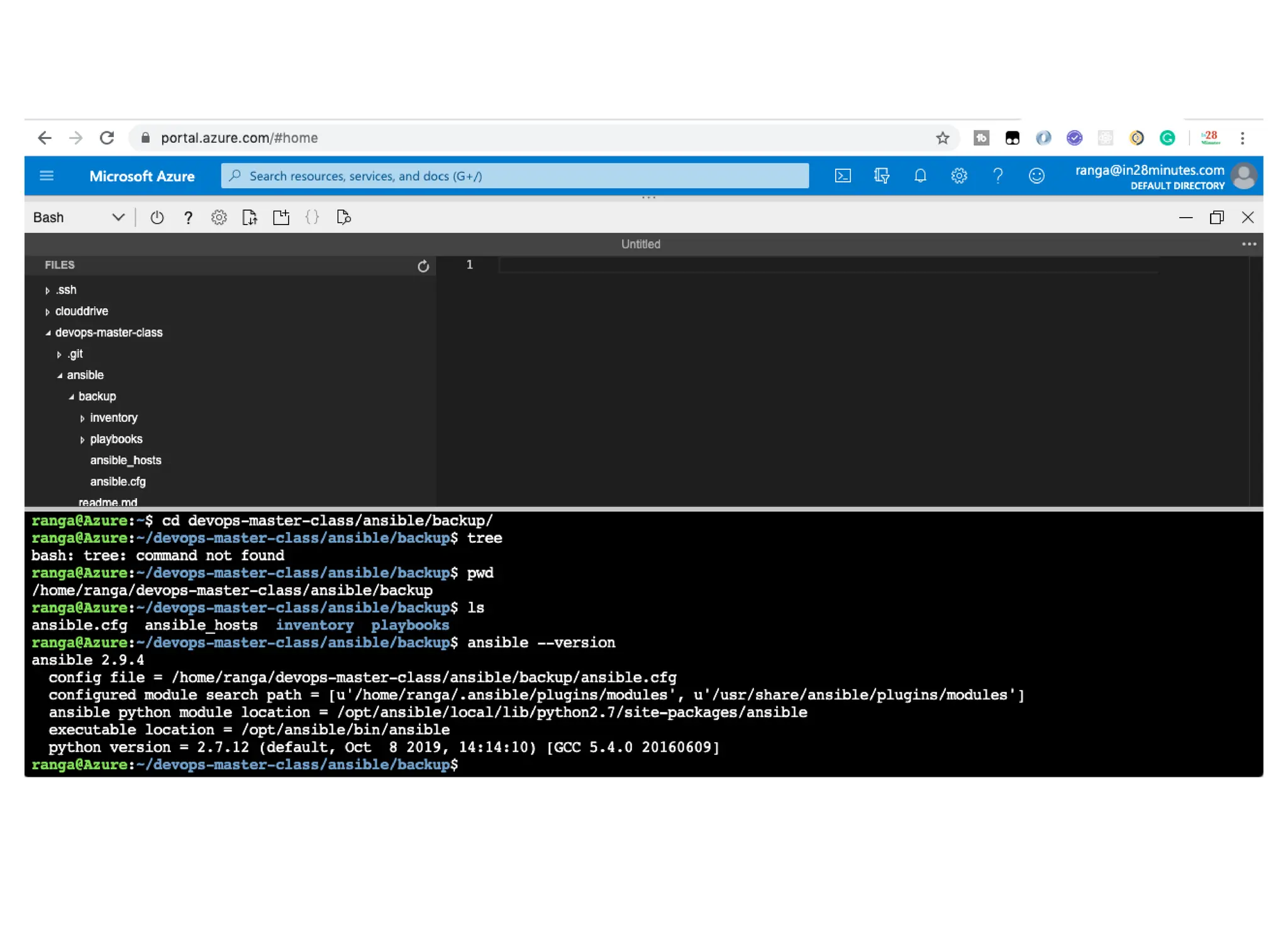Open the Azure portal hamburger menu
The width and height of the screenshot is (1288, 939).
(x=47, y=176)
